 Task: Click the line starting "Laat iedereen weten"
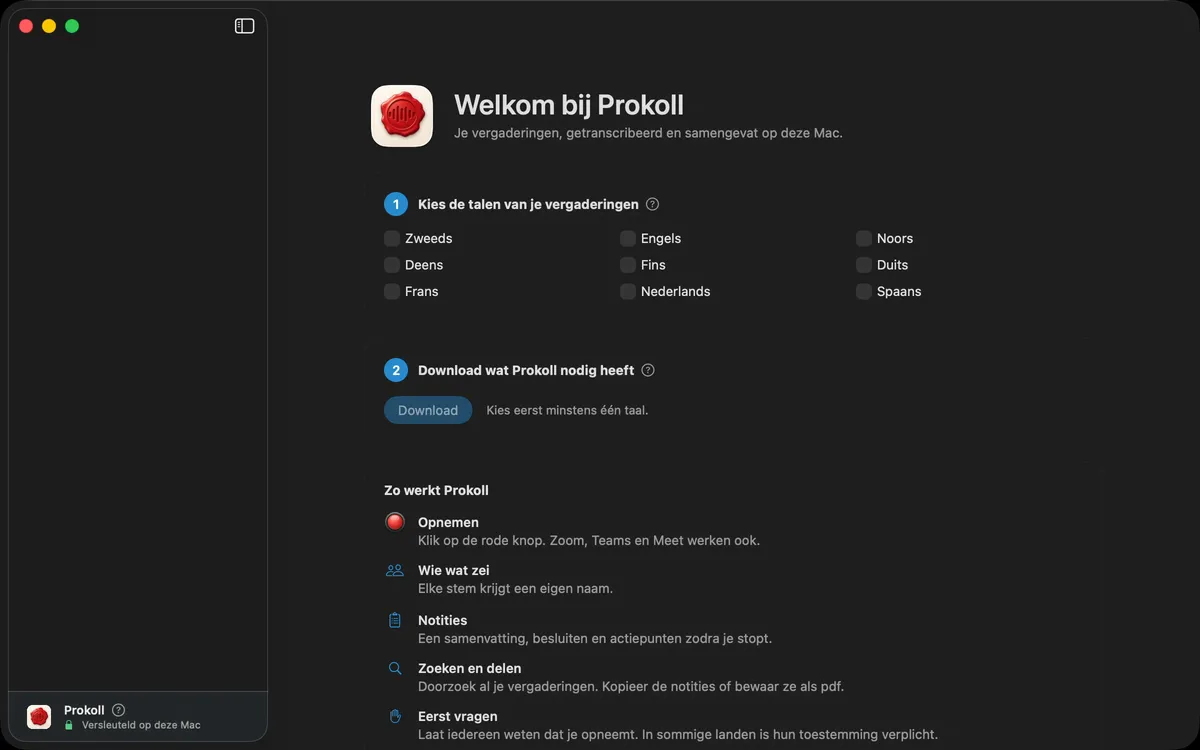coord(678,734)
